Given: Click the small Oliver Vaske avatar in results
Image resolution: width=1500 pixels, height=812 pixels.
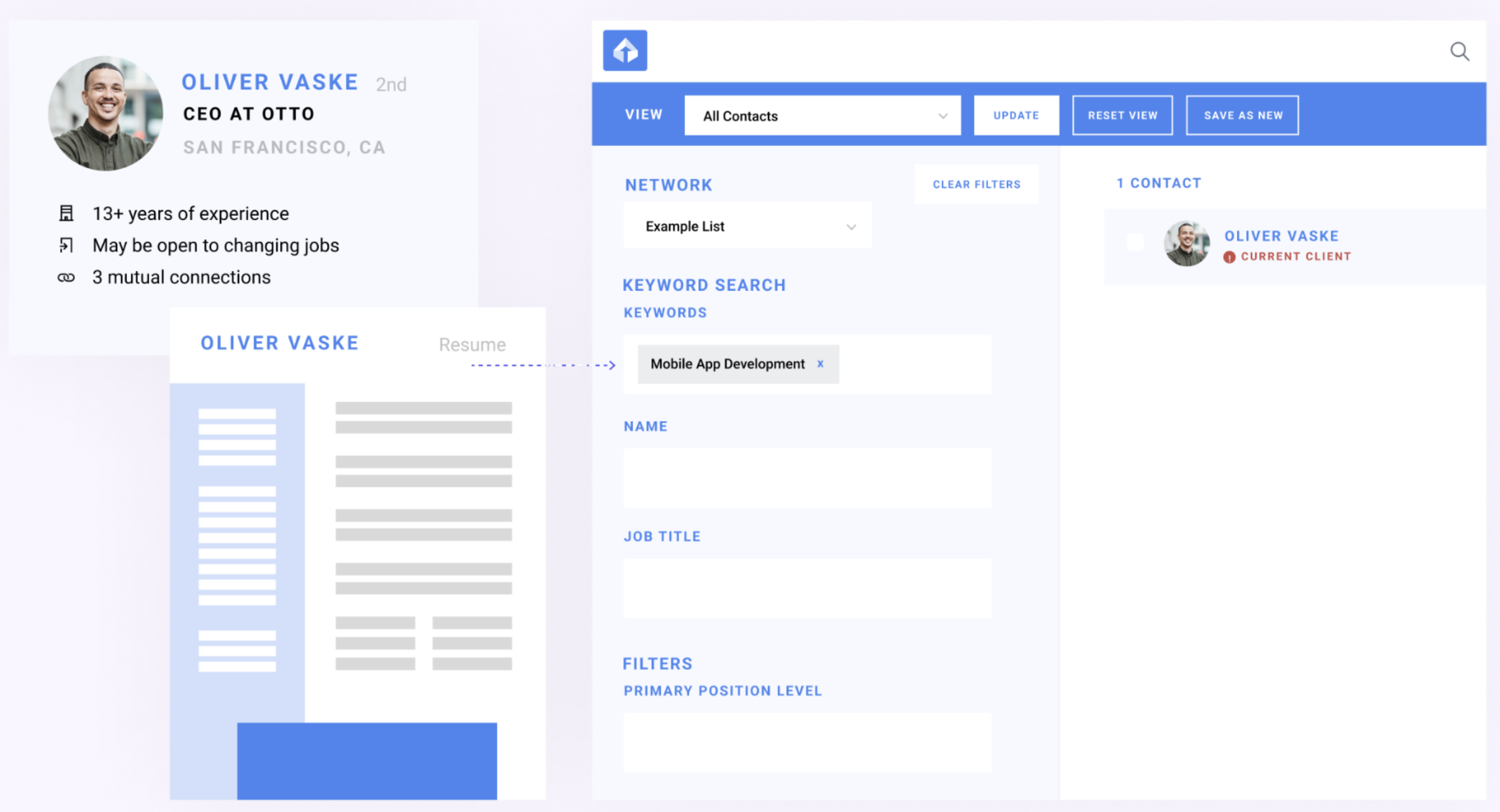Looking at the screenshot, I should pos(1186,243).
